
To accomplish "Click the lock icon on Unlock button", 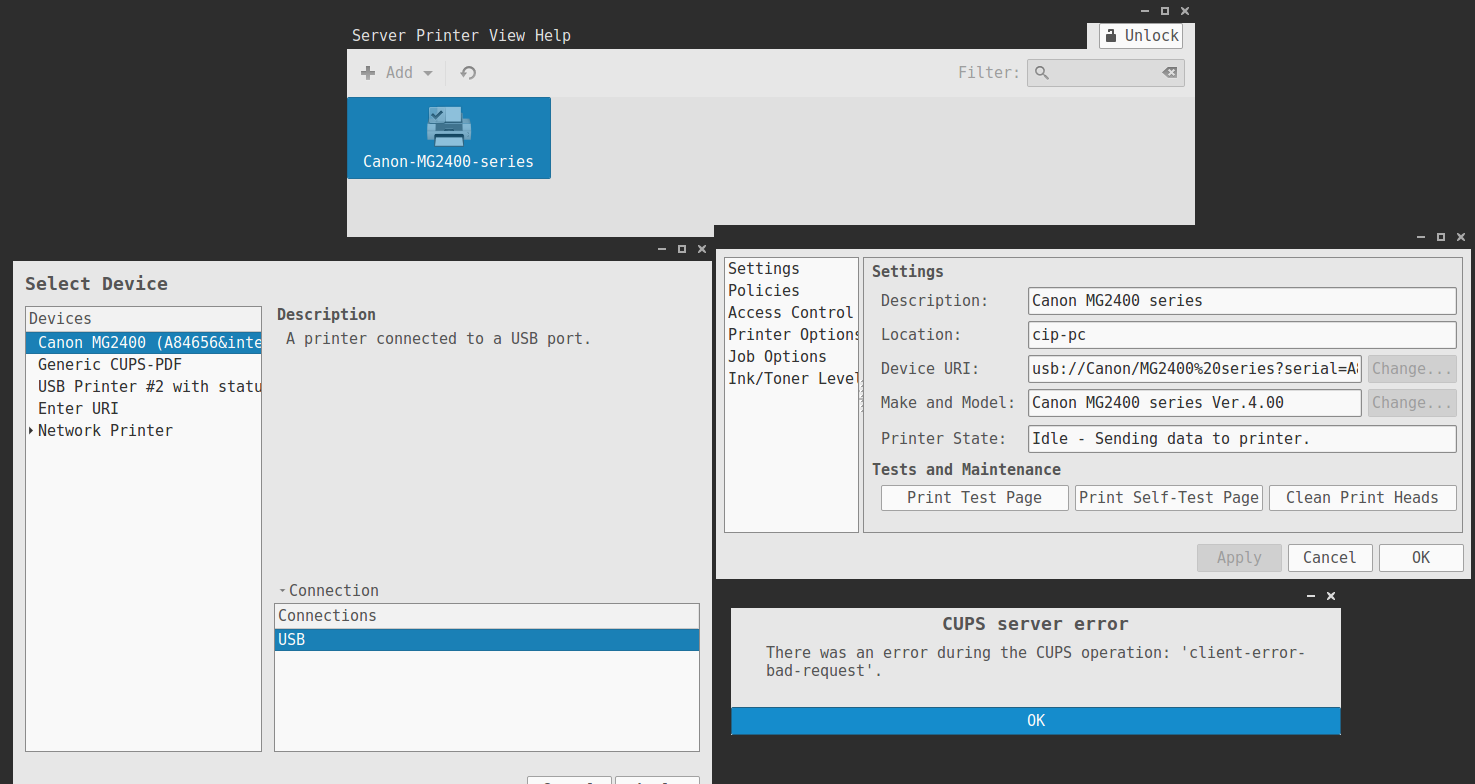I will (x=1110, y=36).
